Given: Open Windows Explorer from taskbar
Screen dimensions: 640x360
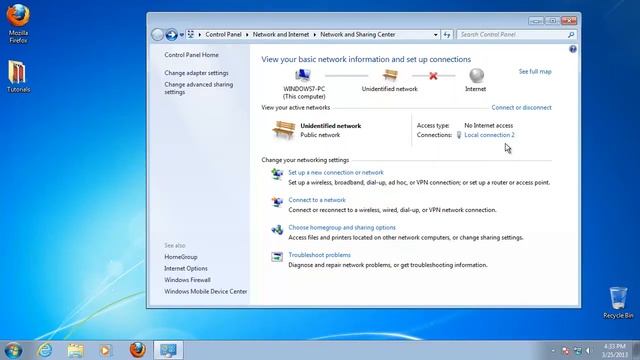Looking at the screenshot, I should tap(76, 350).
